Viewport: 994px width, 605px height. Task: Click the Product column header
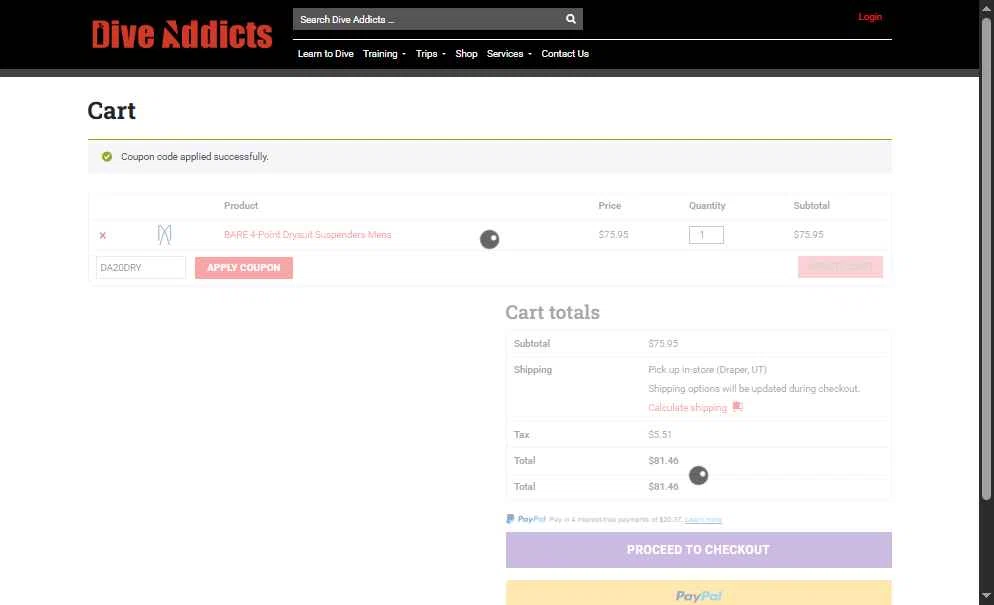click(241, 205)
